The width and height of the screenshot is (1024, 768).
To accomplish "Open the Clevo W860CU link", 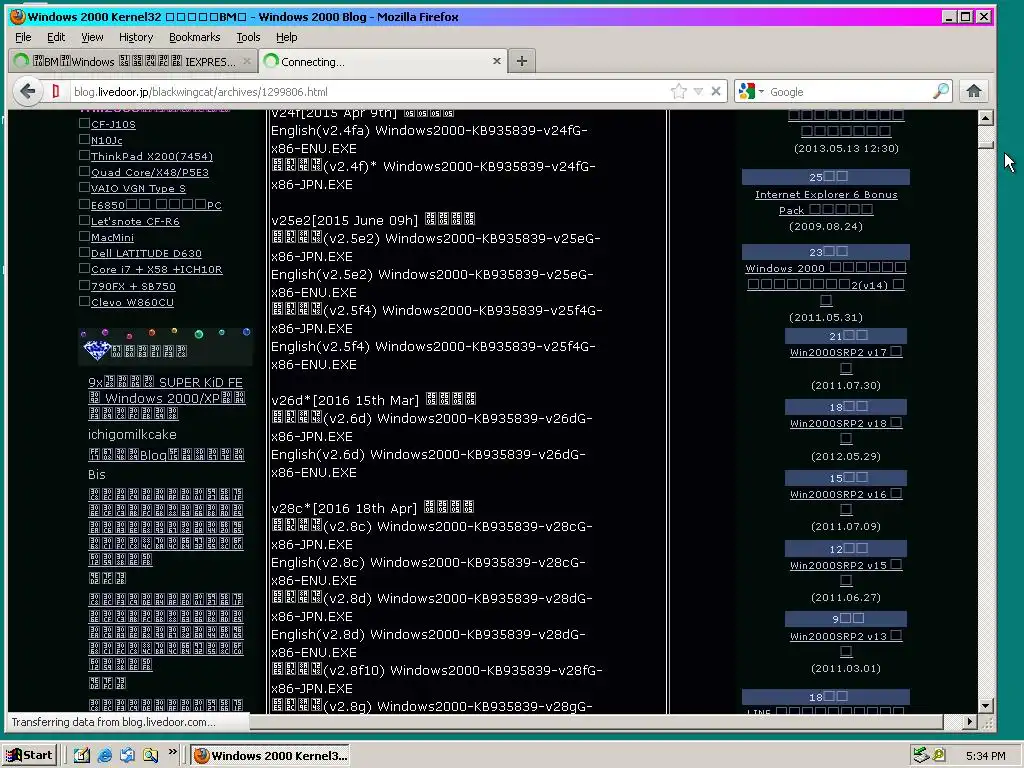I will pos(133,302).
